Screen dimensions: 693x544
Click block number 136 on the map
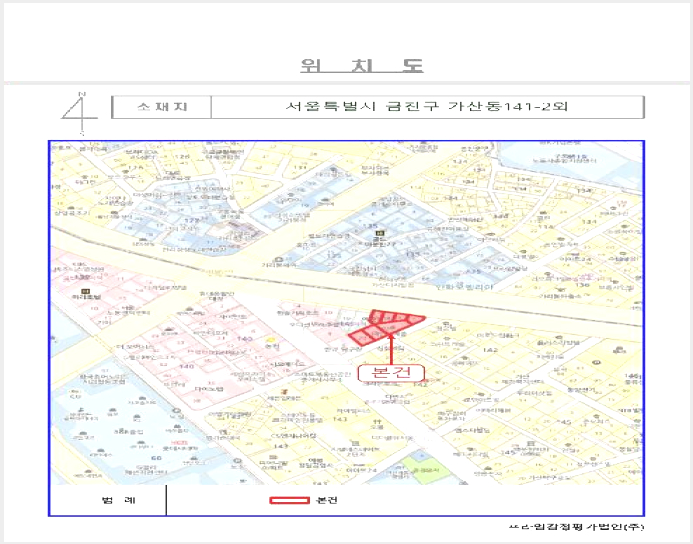point(582,285)
